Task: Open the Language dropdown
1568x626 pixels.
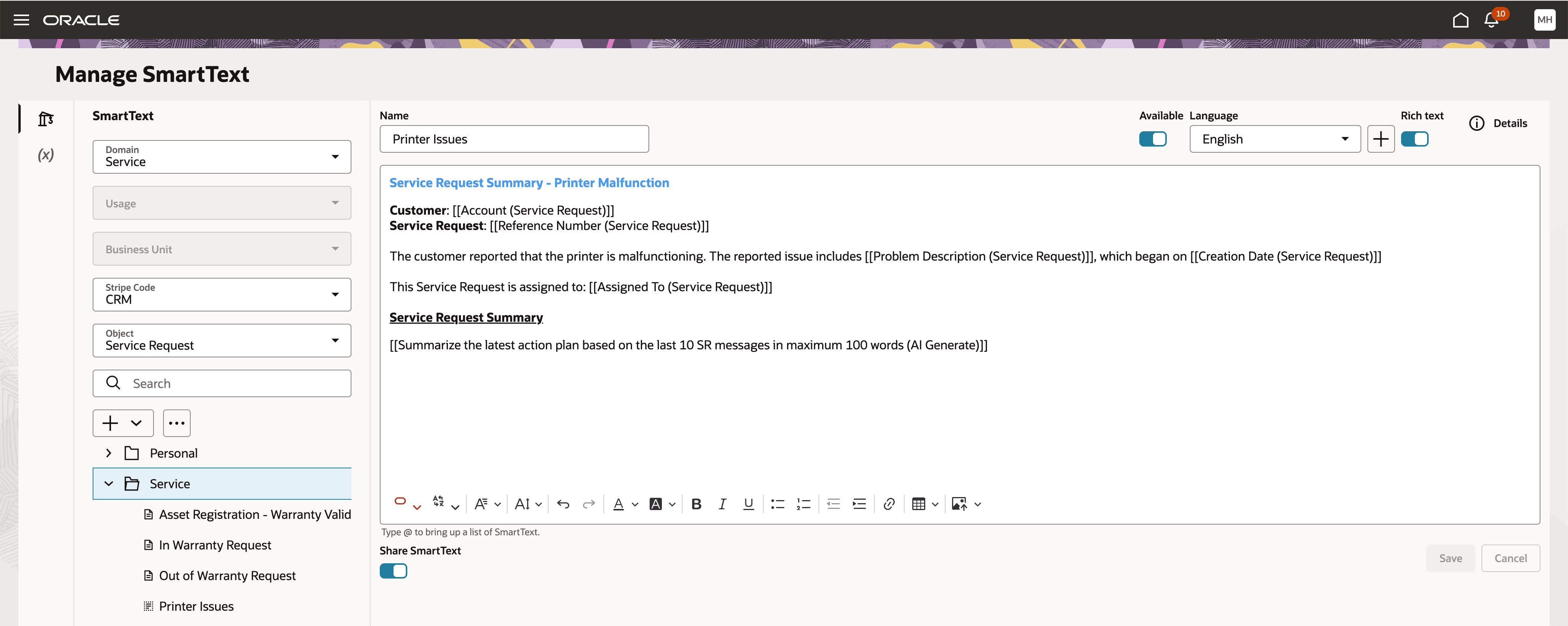Action: pos(1275,139)
